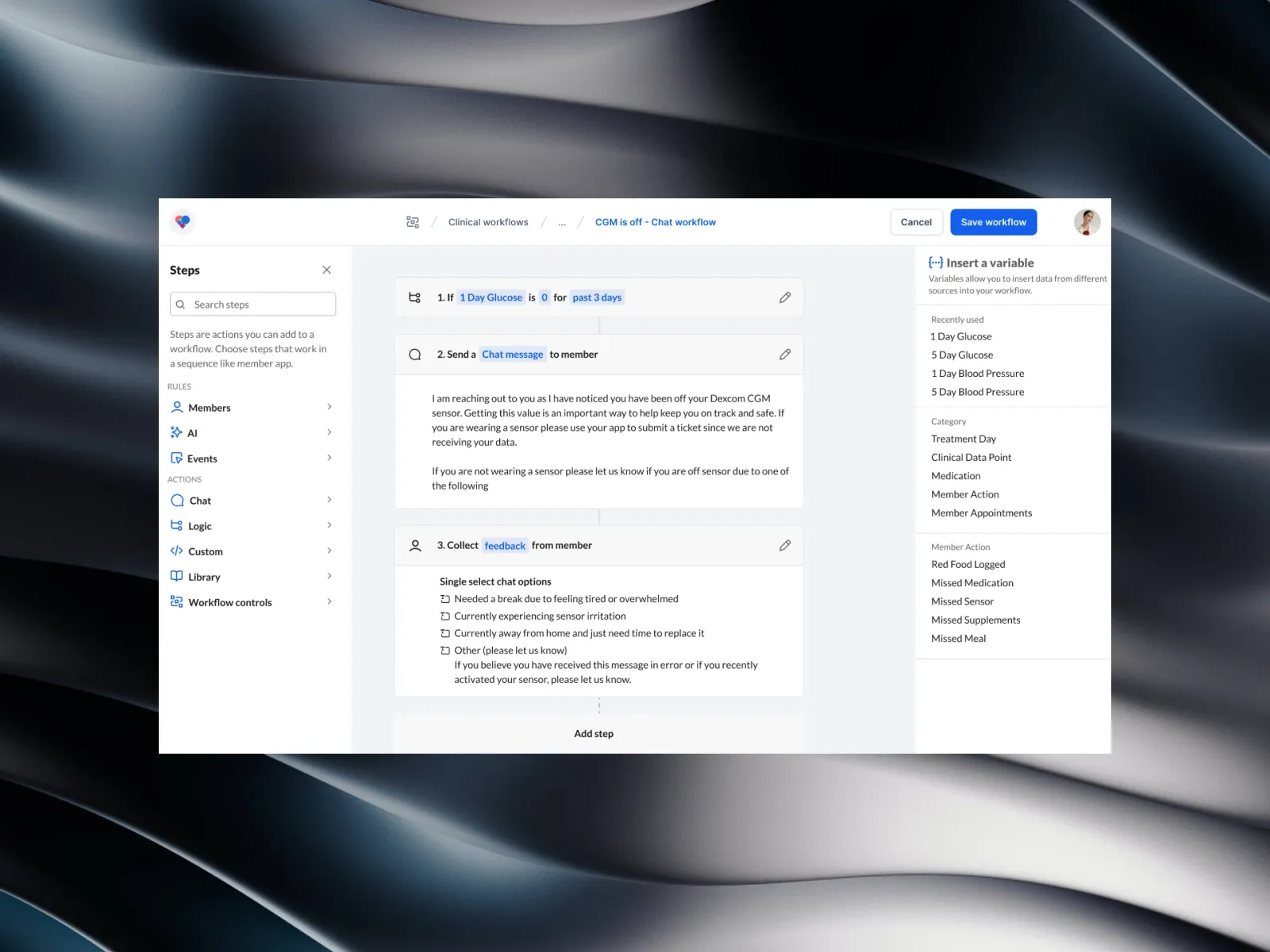This screenshot has height=952, width=1270.
Task: Expand the Members row chevron
Action: 329,407
